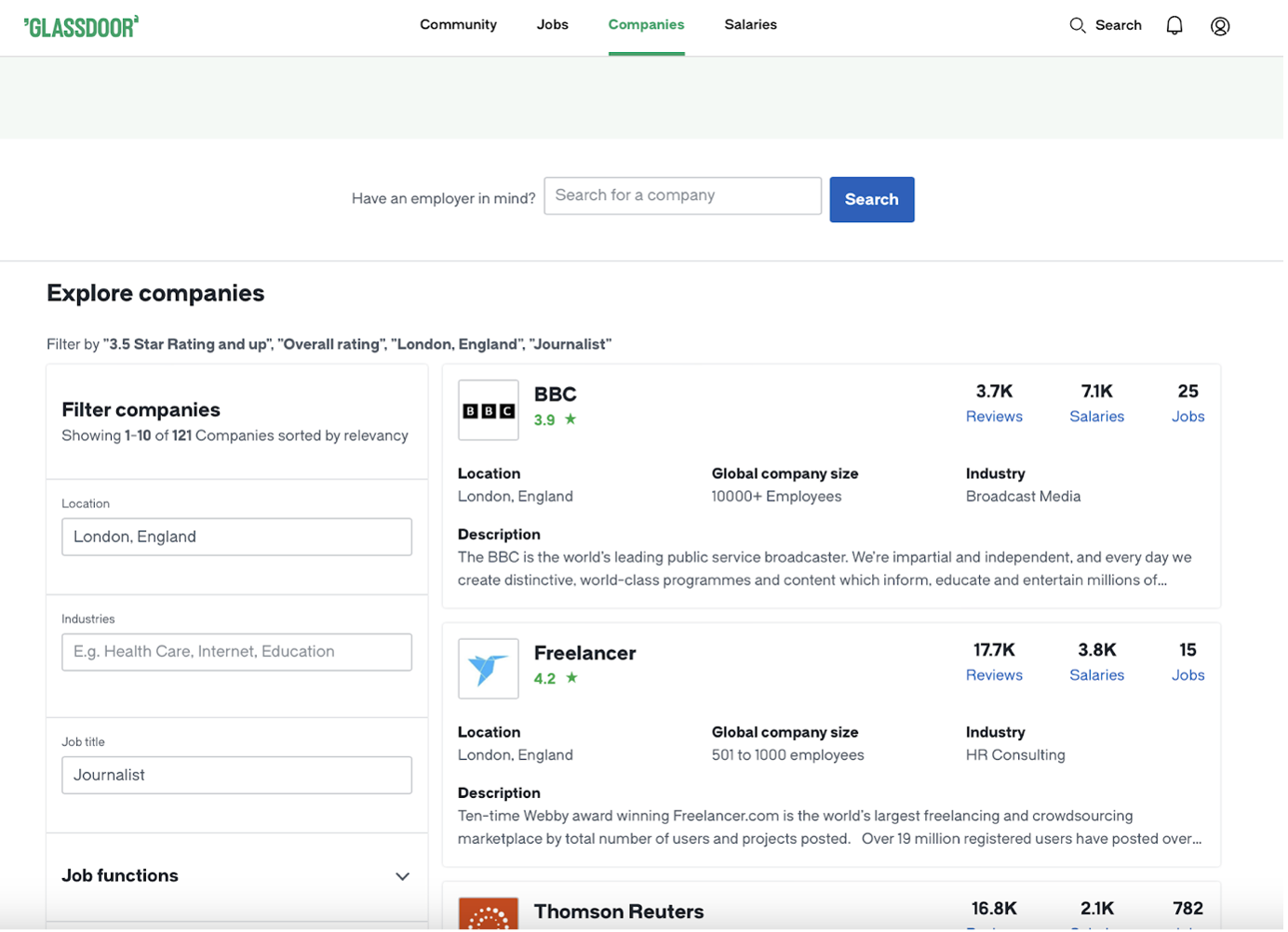Image resolution: width=1288 pixels, height=932 pixels.
Task: Click the magnifier search icon in header
Action: click(1080, 25)
